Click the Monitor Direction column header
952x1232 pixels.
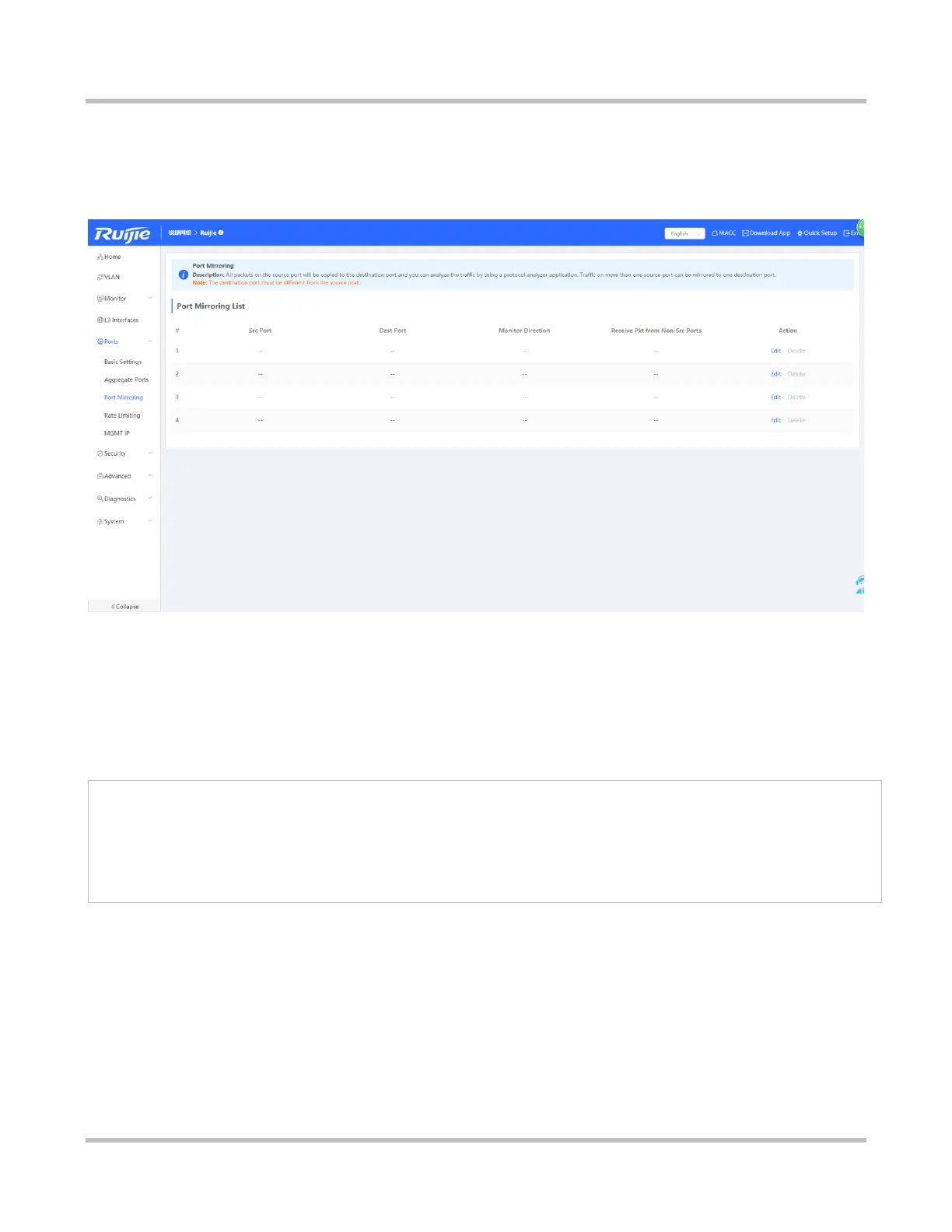[x=524, y=331]
